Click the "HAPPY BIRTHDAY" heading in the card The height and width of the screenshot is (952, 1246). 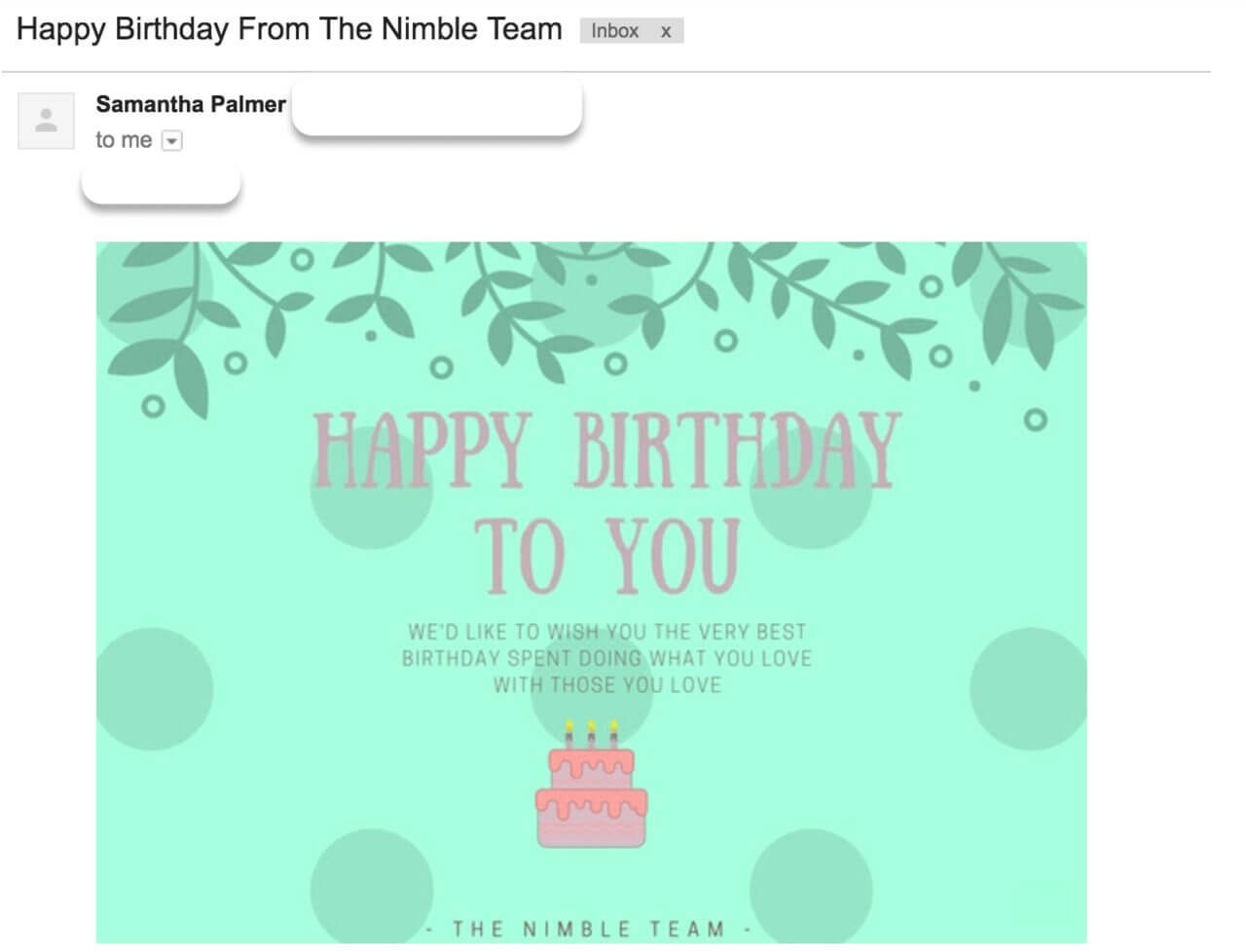click(x=605, y=450)
